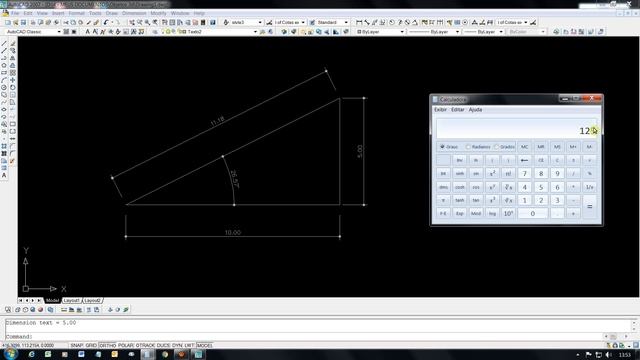
Task: Select the Move modify tool
Action: pyautogui.click(x=13, y=80)
